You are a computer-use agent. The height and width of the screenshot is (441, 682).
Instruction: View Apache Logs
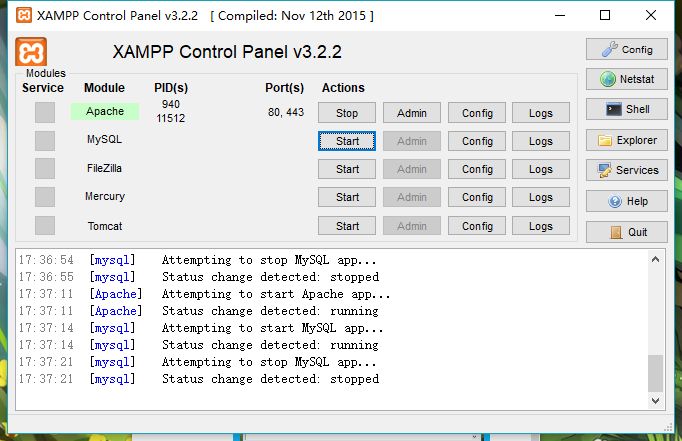point(541,113)
